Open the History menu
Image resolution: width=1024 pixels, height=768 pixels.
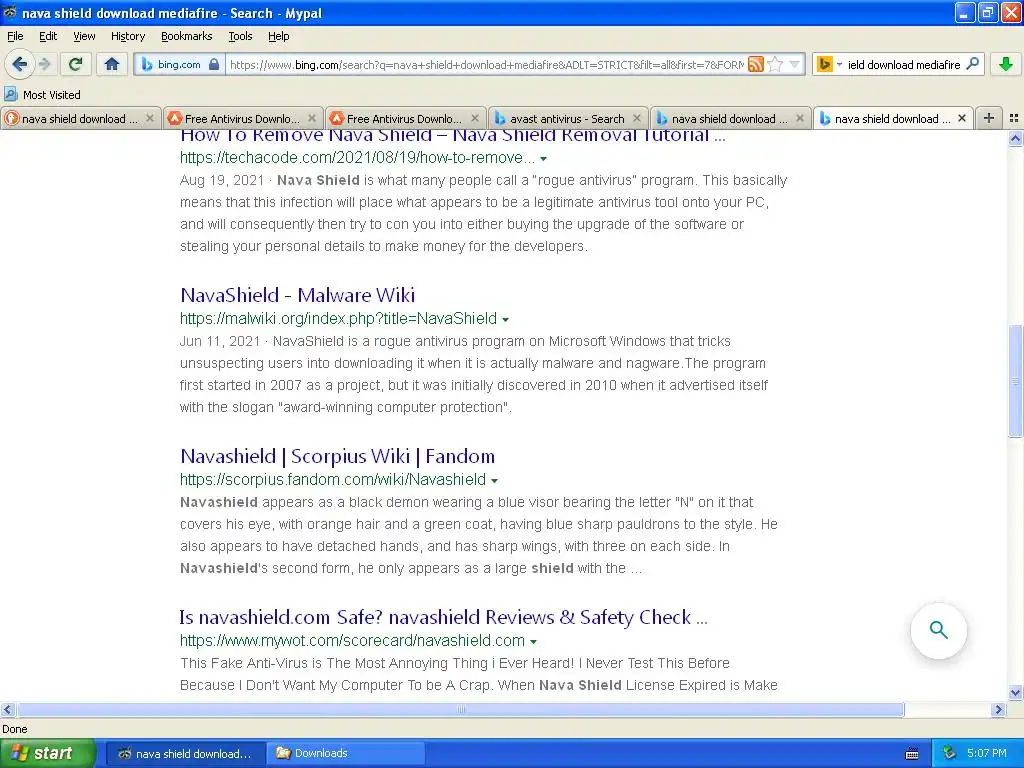click(x=128, y=36)
